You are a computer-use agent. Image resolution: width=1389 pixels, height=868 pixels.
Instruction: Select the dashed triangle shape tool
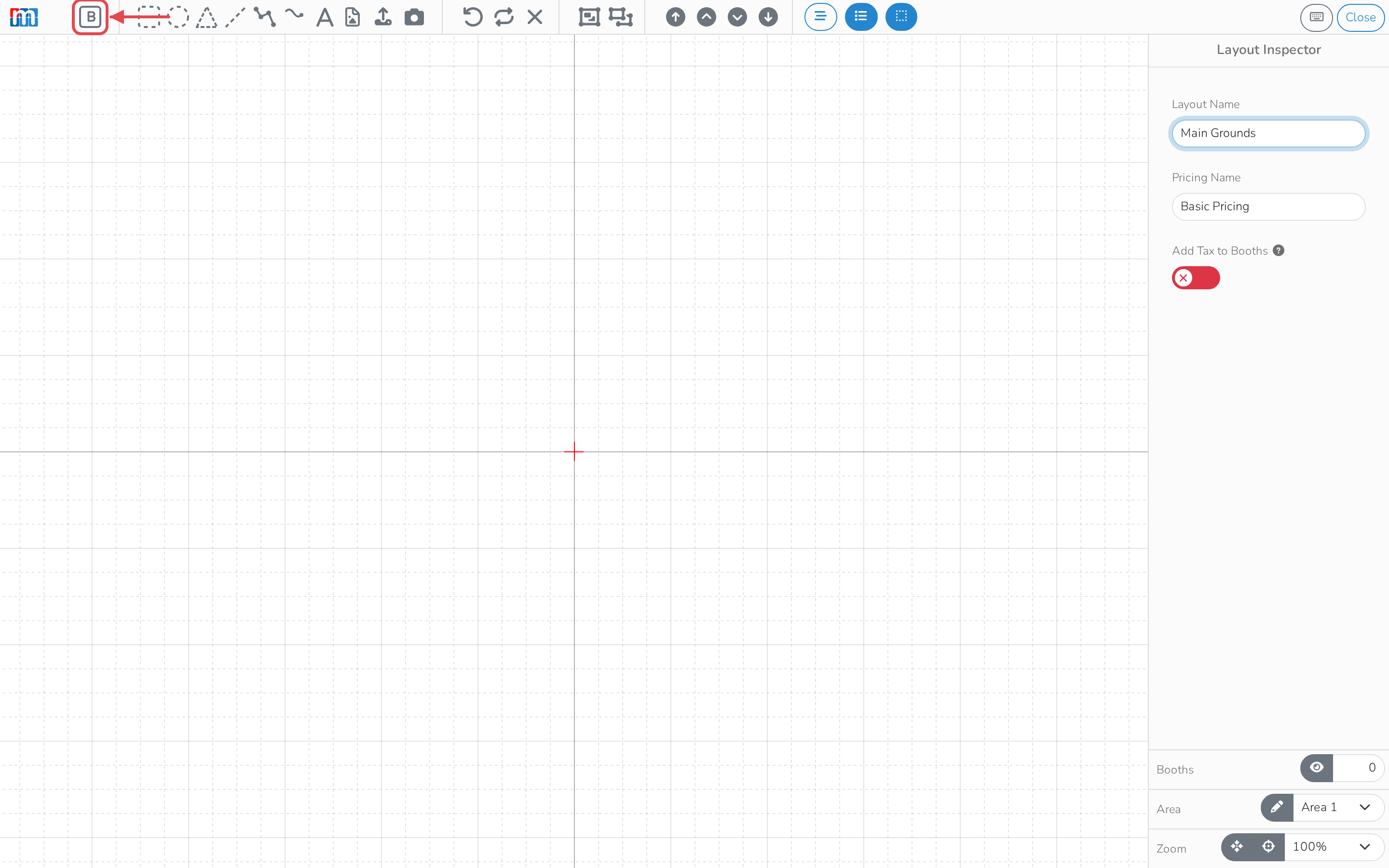(x=206, y=17)
